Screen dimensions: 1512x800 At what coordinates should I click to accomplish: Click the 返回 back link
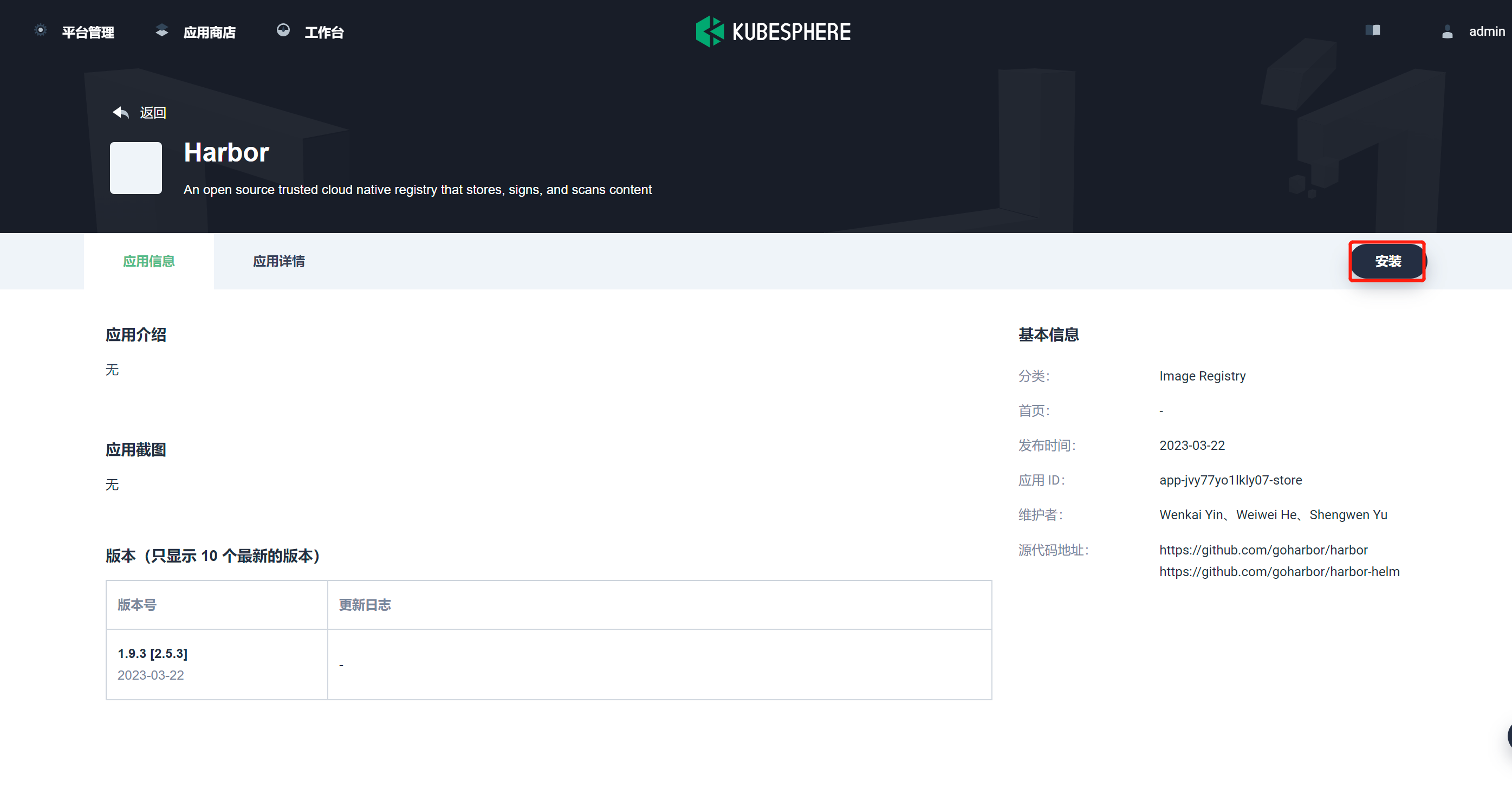(x=153, y=113)
